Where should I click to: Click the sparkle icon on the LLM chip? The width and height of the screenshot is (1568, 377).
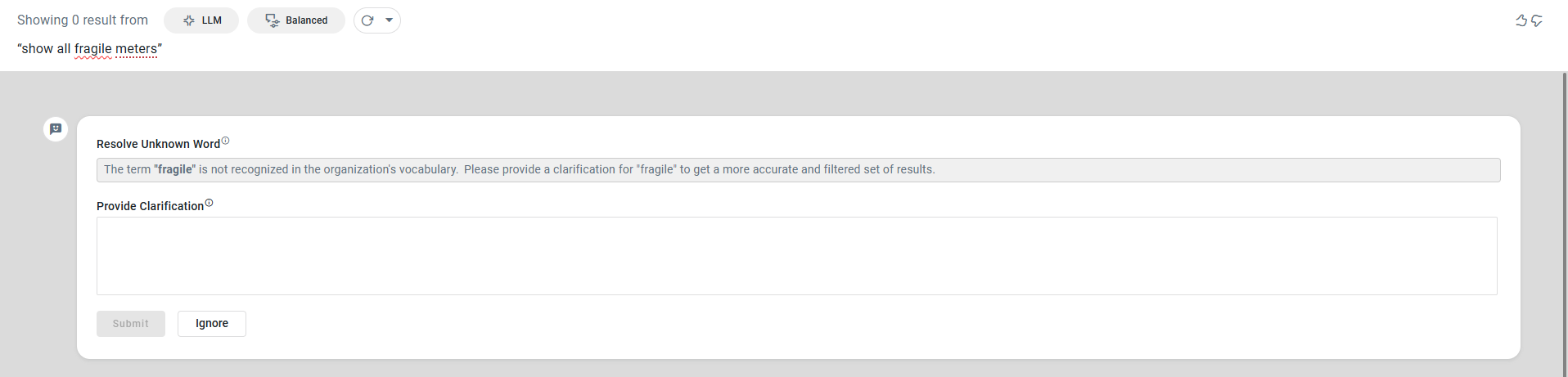[189, 20]
